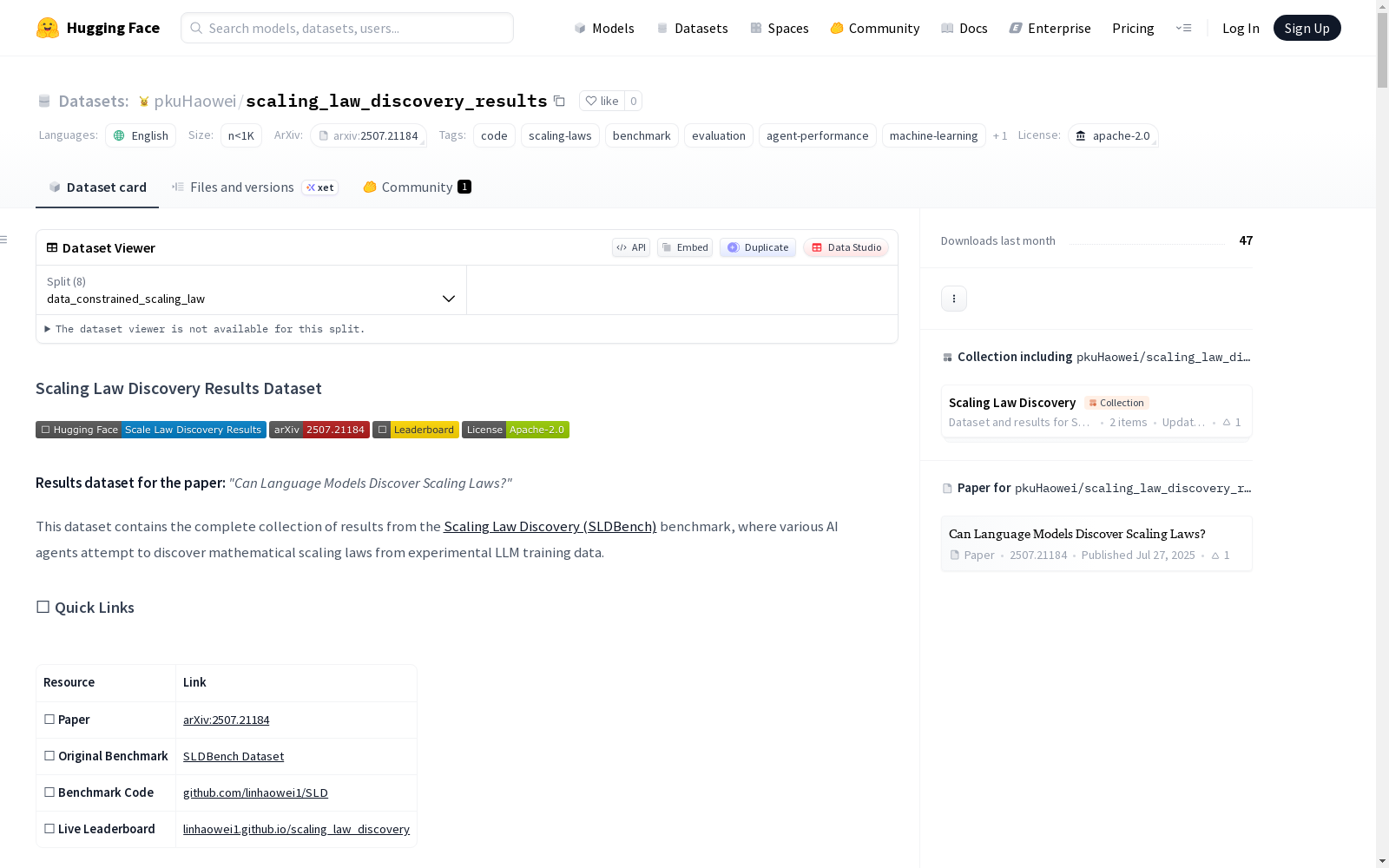Click the arXiv 2507.21184 badge
The image size is (1389, 868).
319,430
